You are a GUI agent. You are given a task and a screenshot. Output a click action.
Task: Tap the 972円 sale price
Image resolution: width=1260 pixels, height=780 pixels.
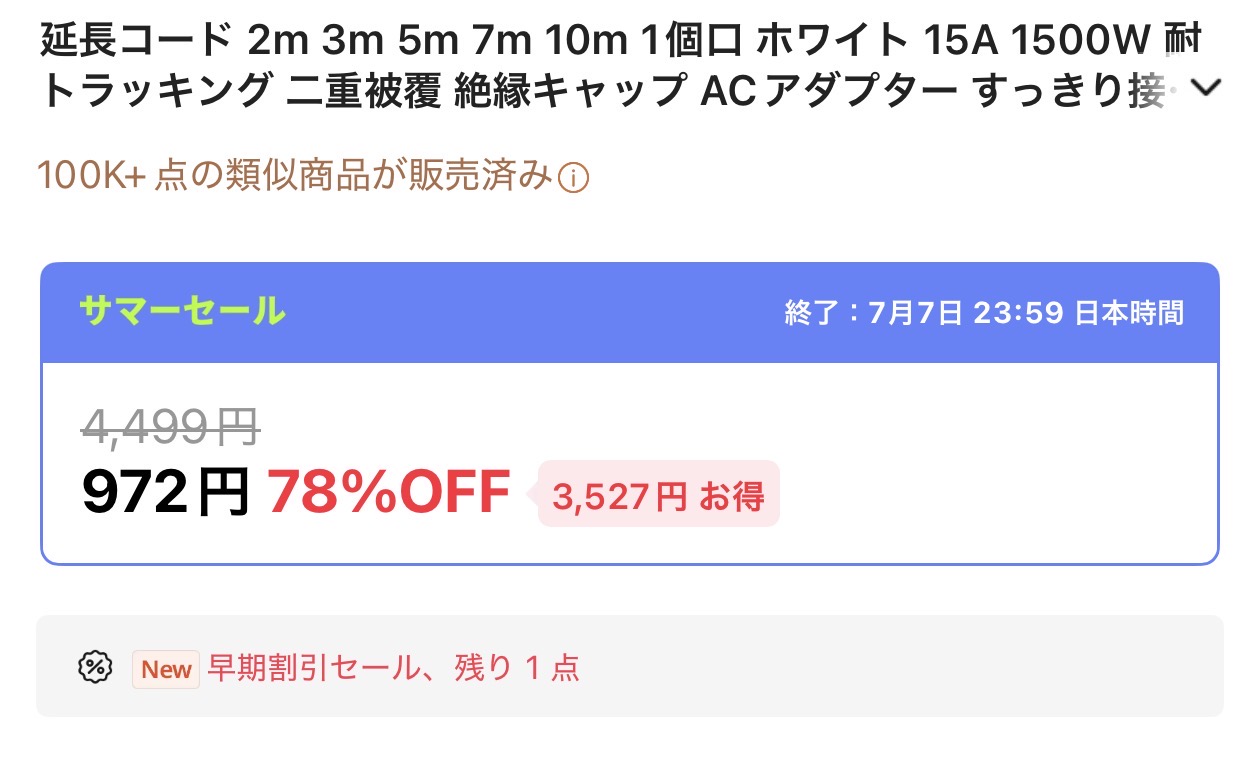165,492
